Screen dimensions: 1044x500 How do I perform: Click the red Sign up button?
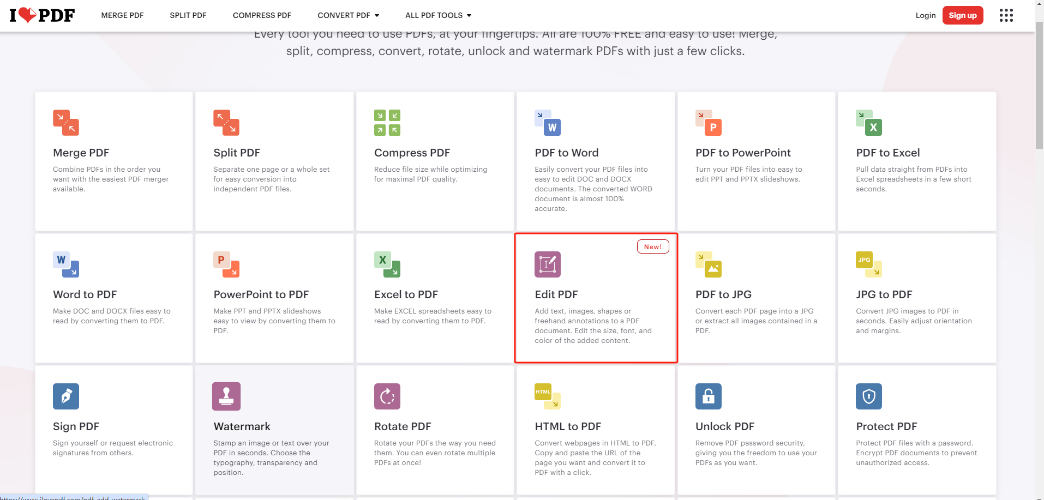click(x=963, y=15)
